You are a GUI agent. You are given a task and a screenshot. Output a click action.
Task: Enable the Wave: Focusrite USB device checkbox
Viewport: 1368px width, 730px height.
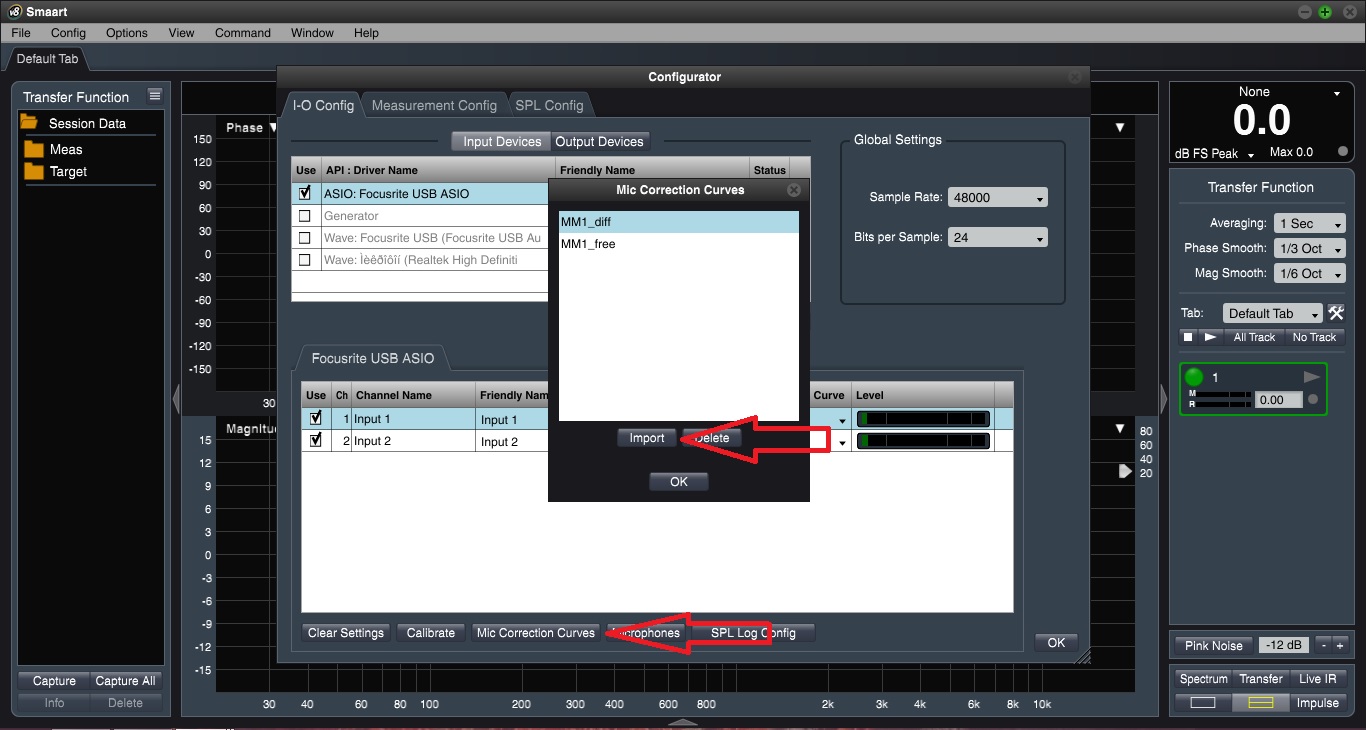tap(305, 238)
